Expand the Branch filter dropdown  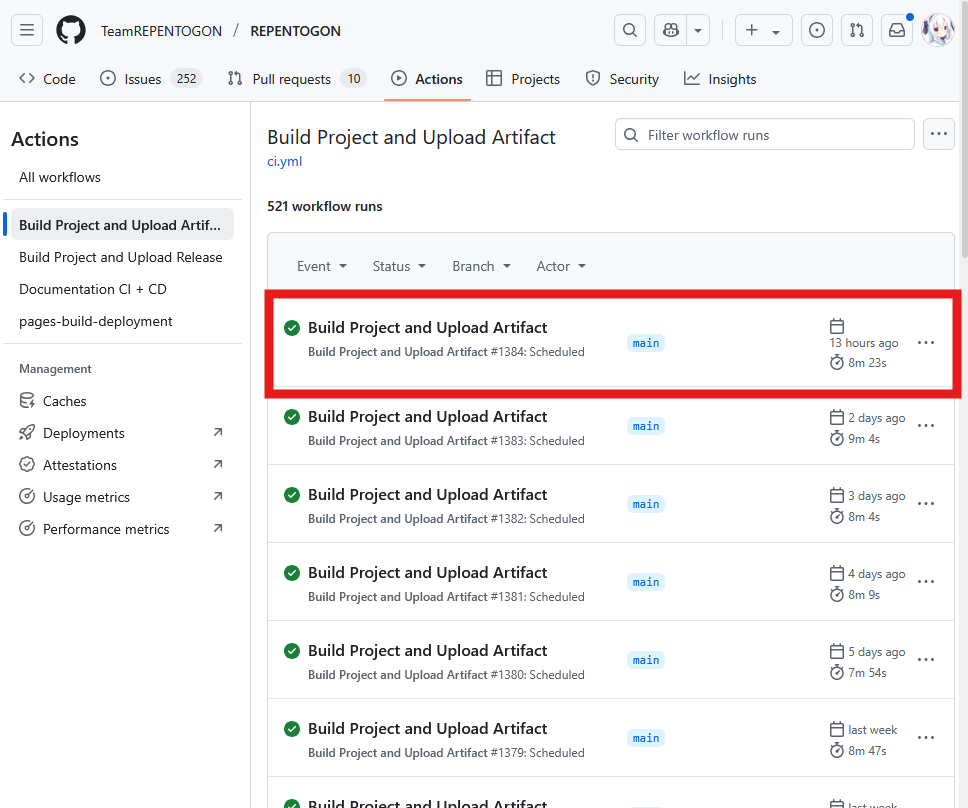[x=482, y=266]
